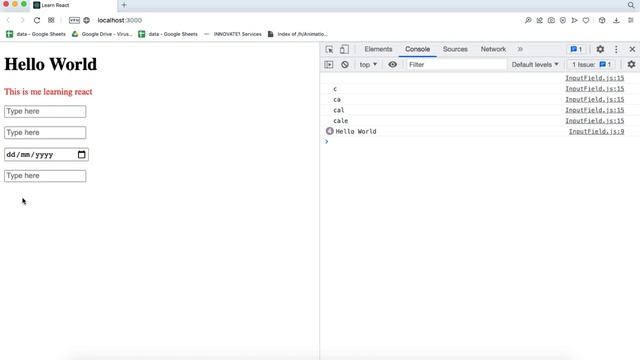The image size is (640, 360).
Task: Click the issues badge showing 1
Action: tap(576, 49)
